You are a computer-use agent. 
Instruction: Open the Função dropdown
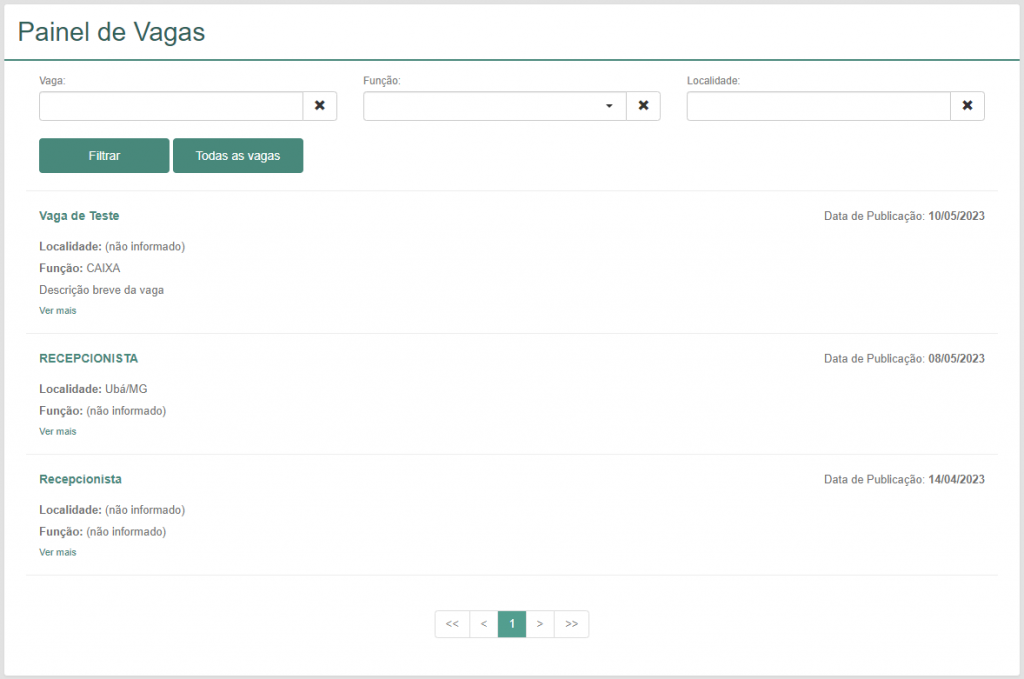(x=495, y=106)
